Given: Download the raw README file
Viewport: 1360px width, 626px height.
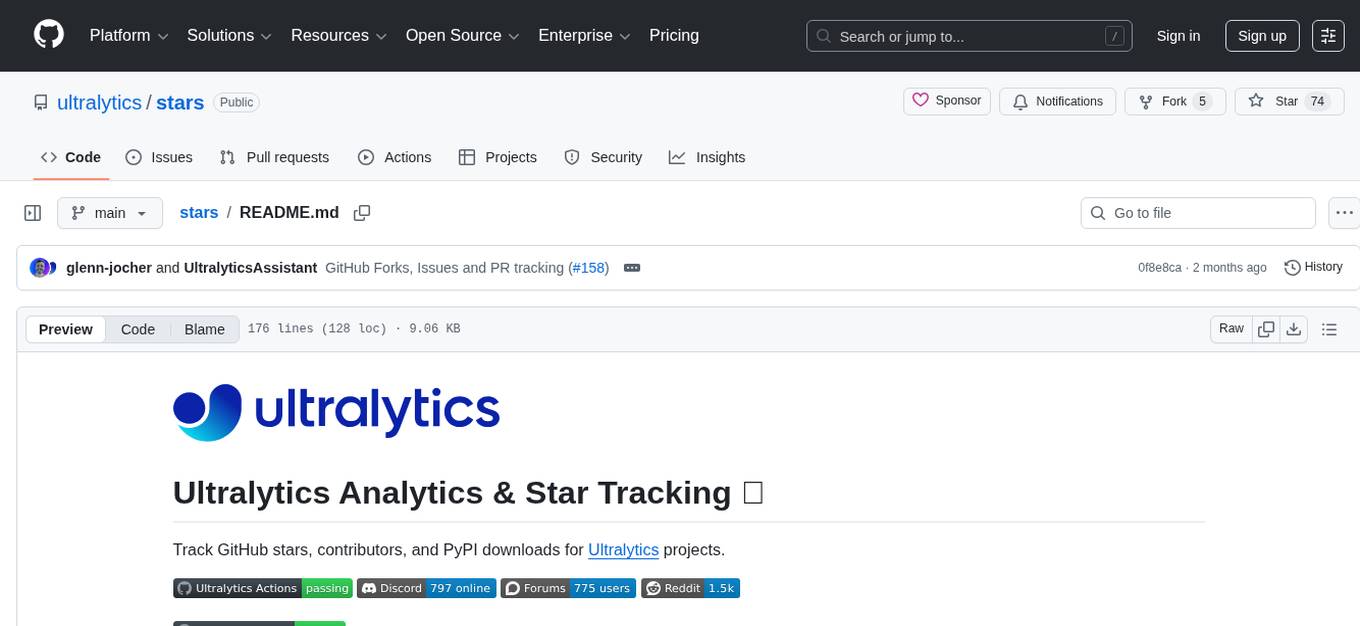Looking at the screenshot, I should pos(1293,329).
